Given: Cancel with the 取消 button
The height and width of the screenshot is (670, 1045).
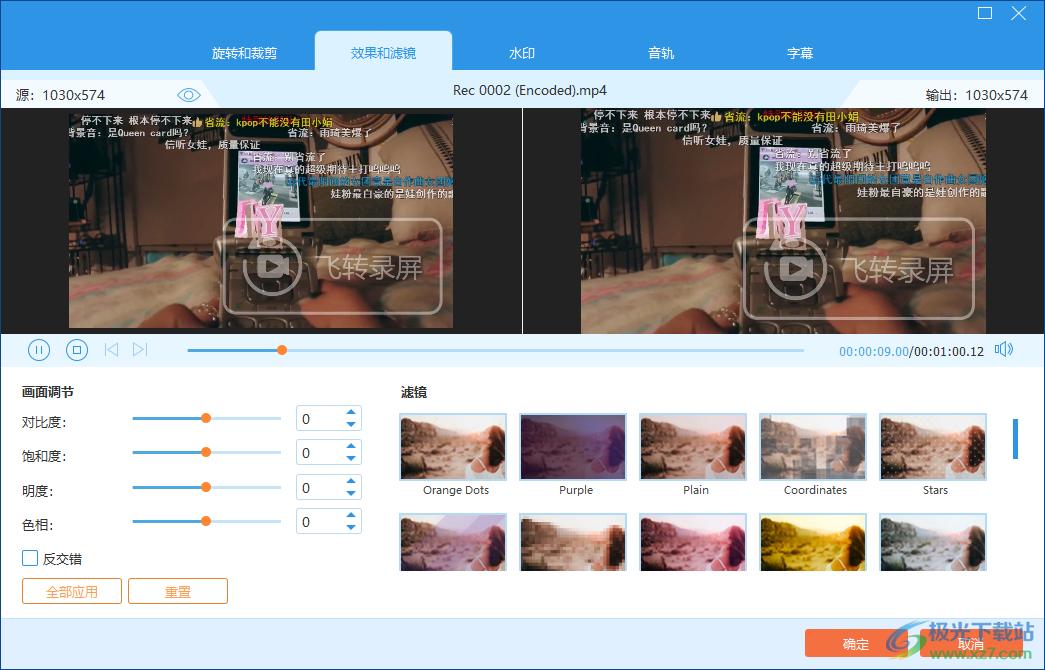Looking at the screenshot, I should click(969, 643).
